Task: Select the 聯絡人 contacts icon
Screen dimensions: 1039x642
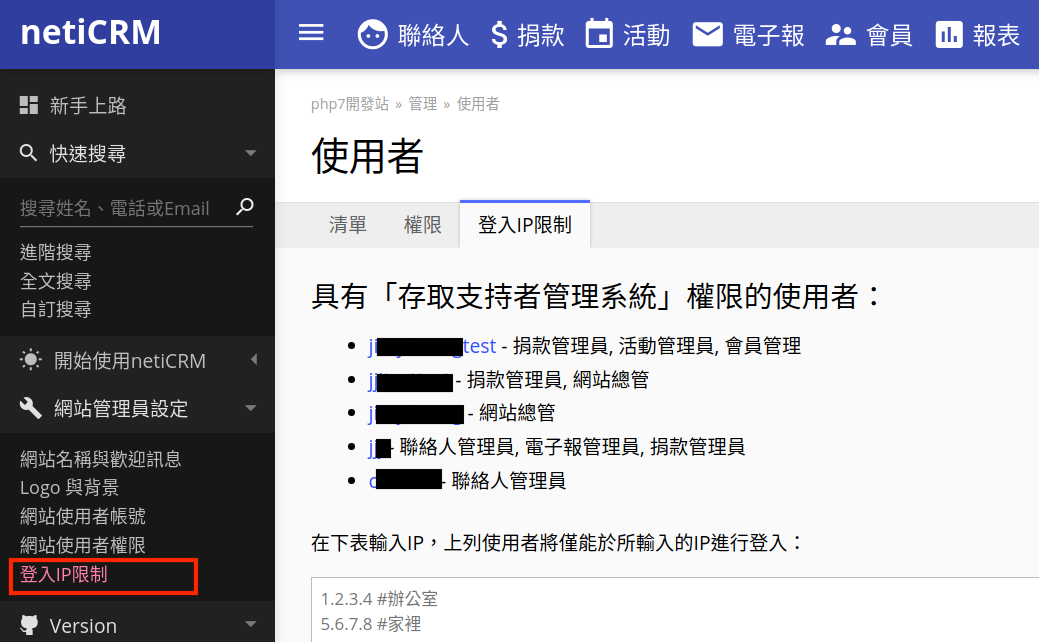Action: click(x=372, y=33)
